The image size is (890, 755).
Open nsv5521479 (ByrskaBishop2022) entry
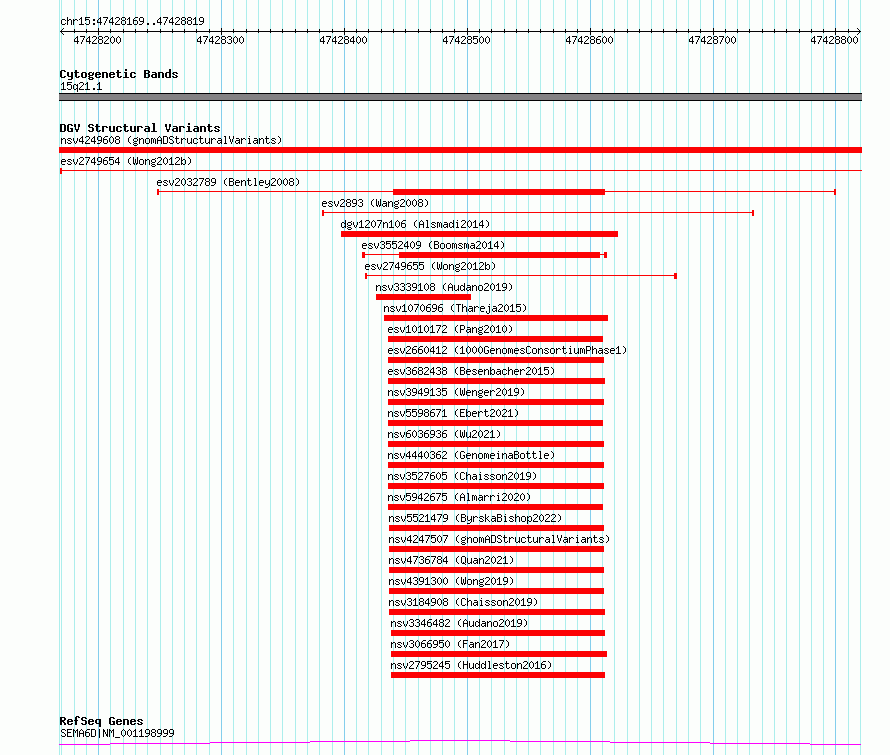pos(475,518)
